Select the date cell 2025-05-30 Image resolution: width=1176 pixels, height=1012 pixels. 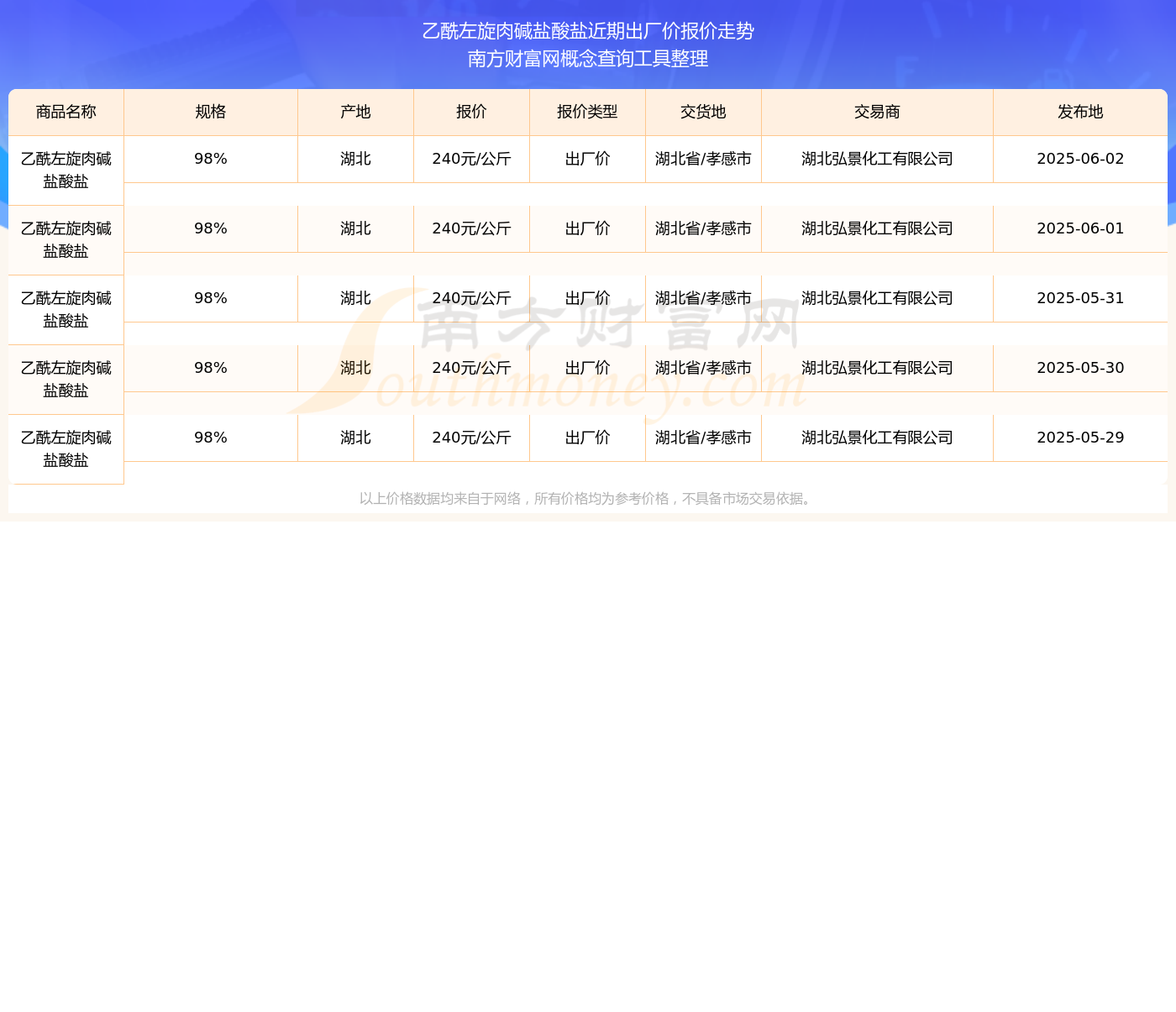(1080, 368)
